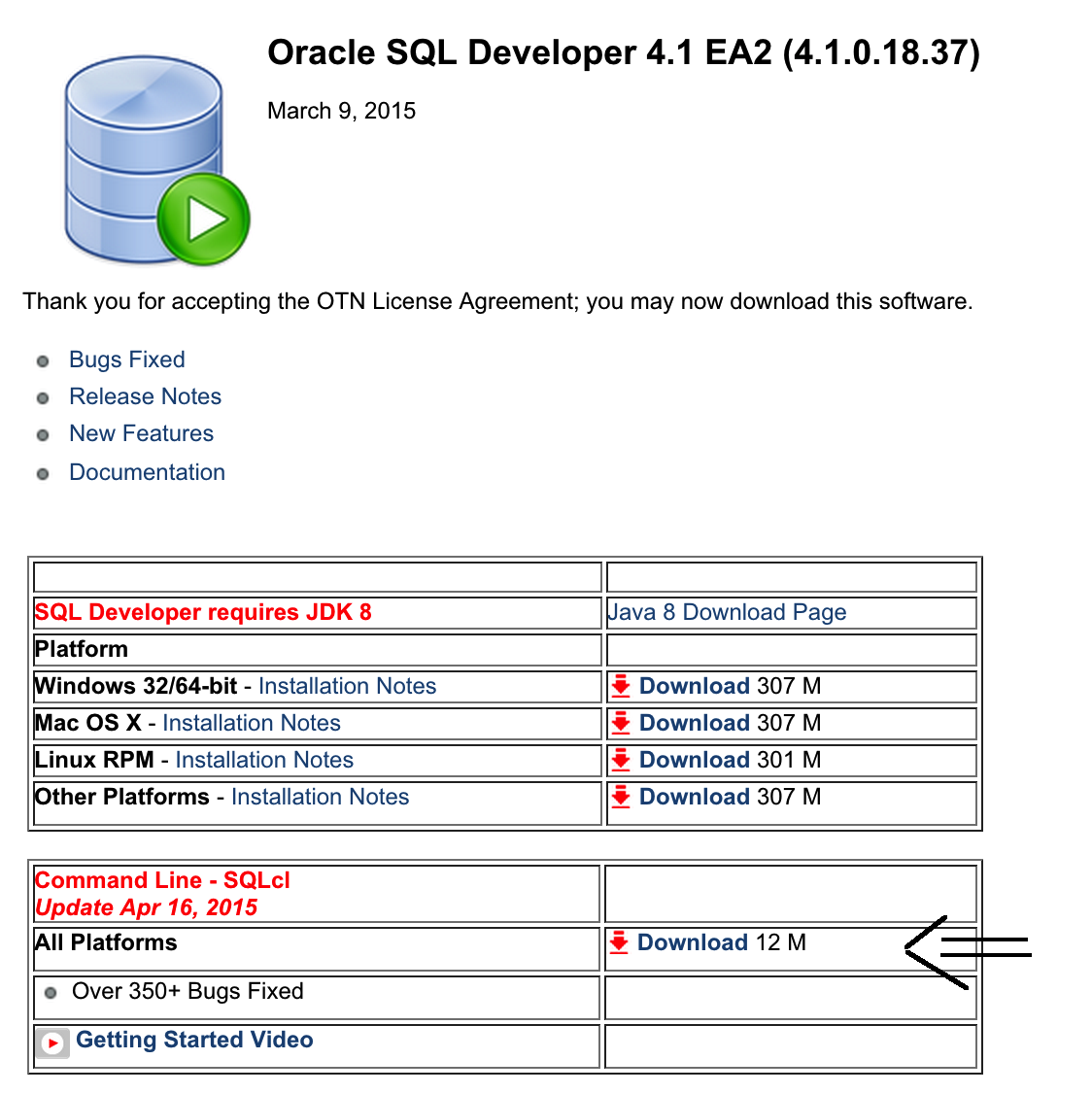Download the Mac OS X 307 M package
Viewport: 1092px width, 1094px height.
point(695,723)
